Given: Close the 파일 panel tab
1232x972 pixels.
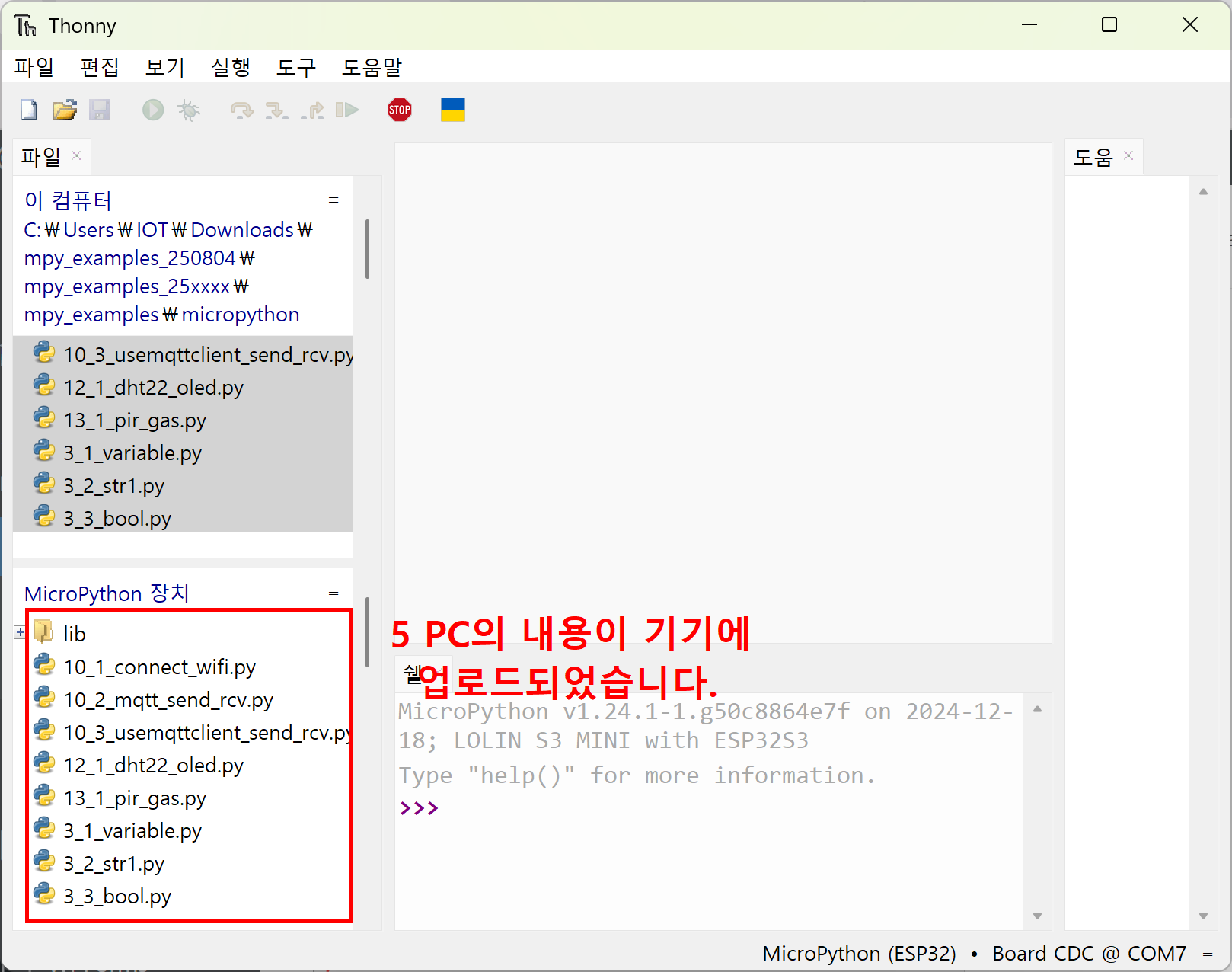Looking at the screenshot, I should (x=76, y=155).
